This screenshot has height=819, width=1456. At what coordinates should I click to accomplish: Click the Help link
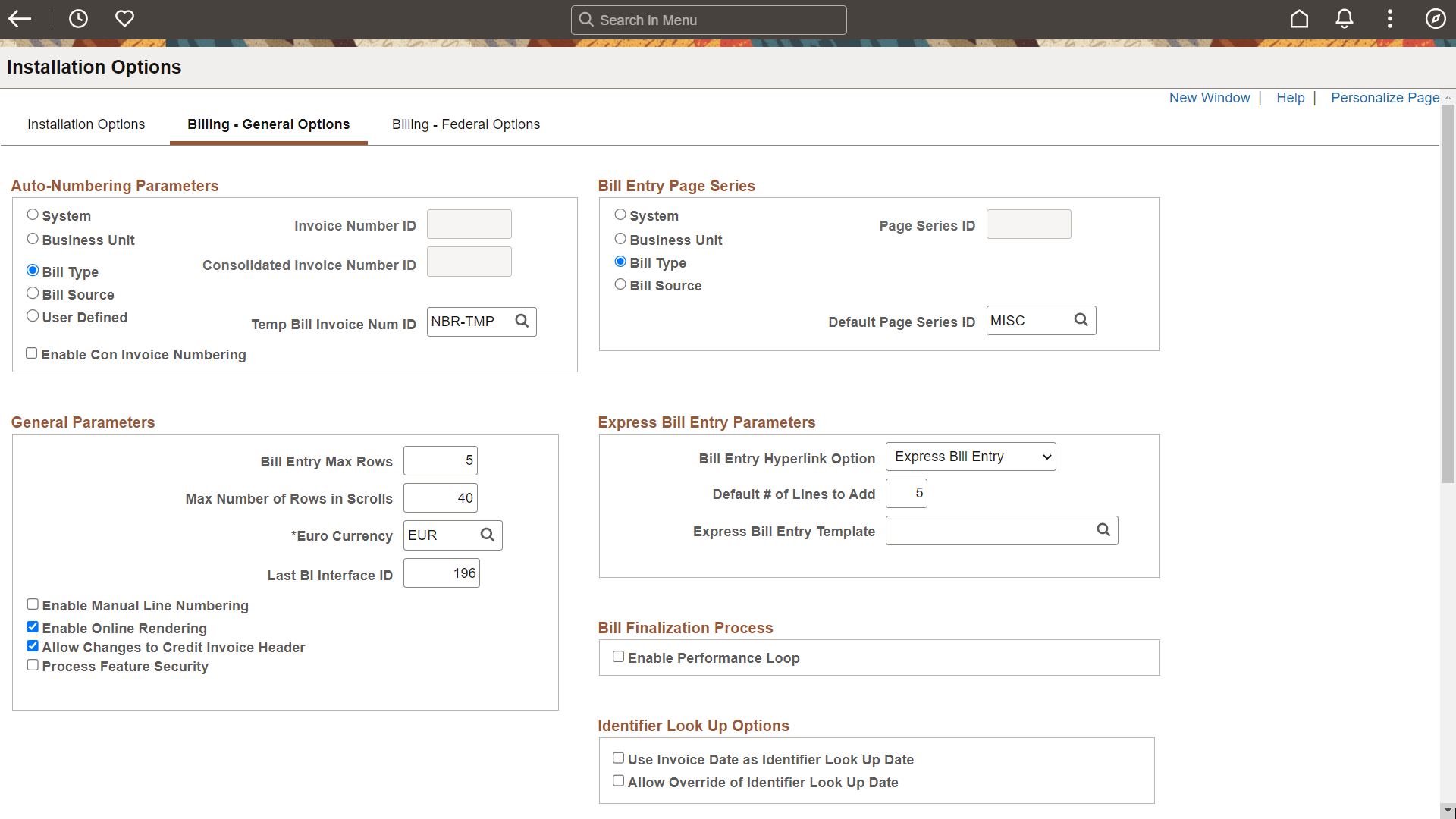(1290, 97)
